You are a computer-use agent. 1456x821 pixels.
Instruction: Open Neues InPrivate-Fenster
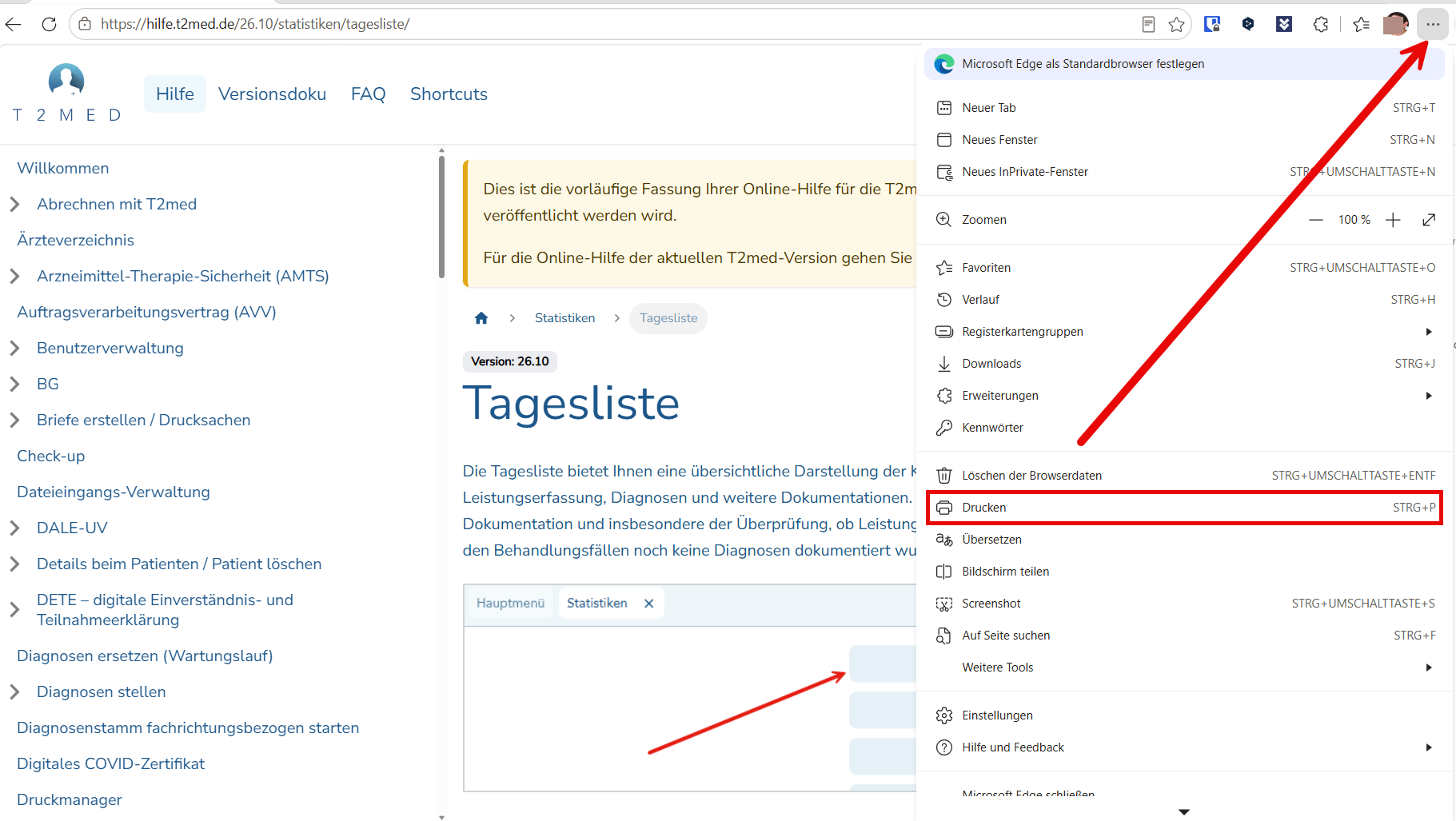pos(1184,172)
